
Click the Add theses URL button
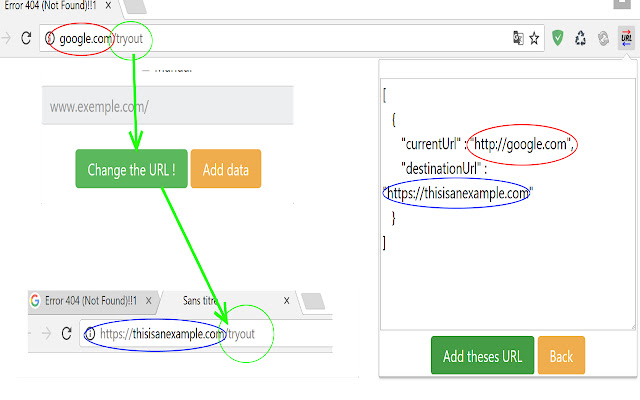tap(482, 355)
